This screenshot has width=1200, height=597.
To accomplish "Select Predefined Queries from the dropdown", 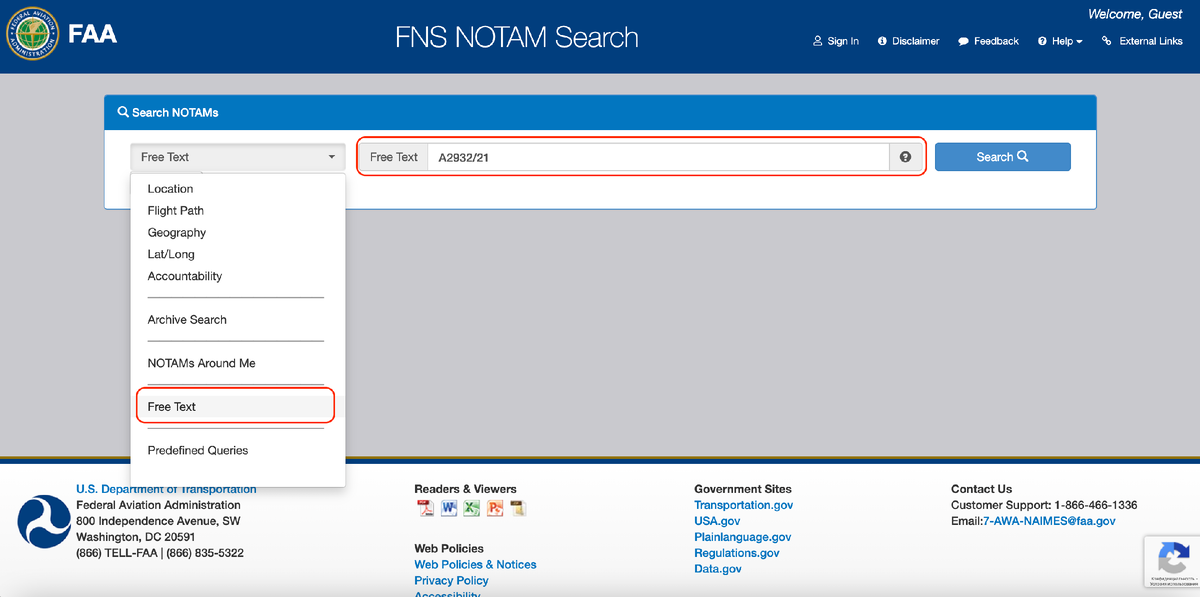I will tap(197, 450).
